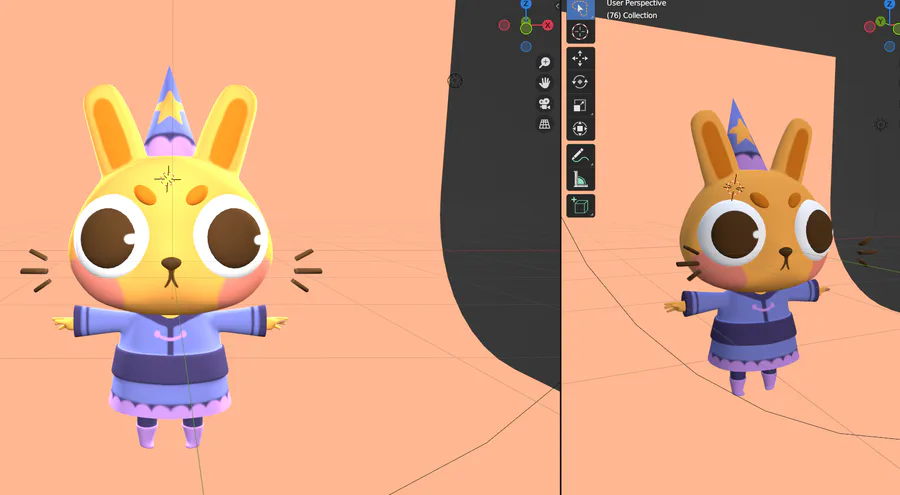The width and height of the screenshot is (900, 495).
Task: Select the Rotate tool
Action: pyautogui.click(x=580, y=82)
